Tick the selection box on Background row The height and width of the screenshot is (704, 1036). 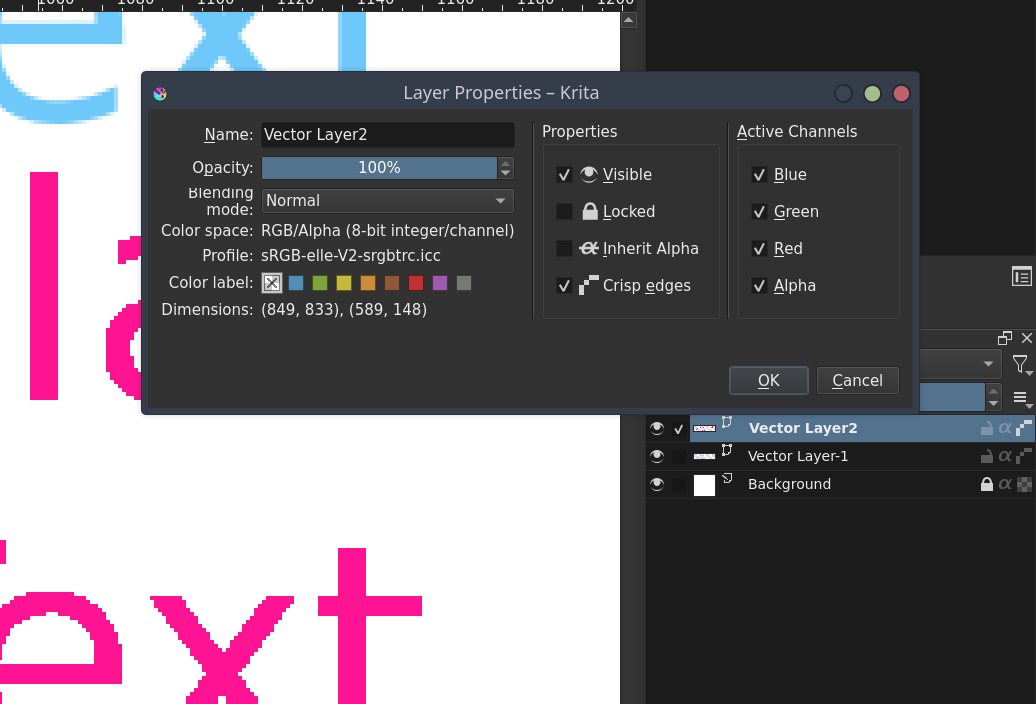(x=679, y=485)
